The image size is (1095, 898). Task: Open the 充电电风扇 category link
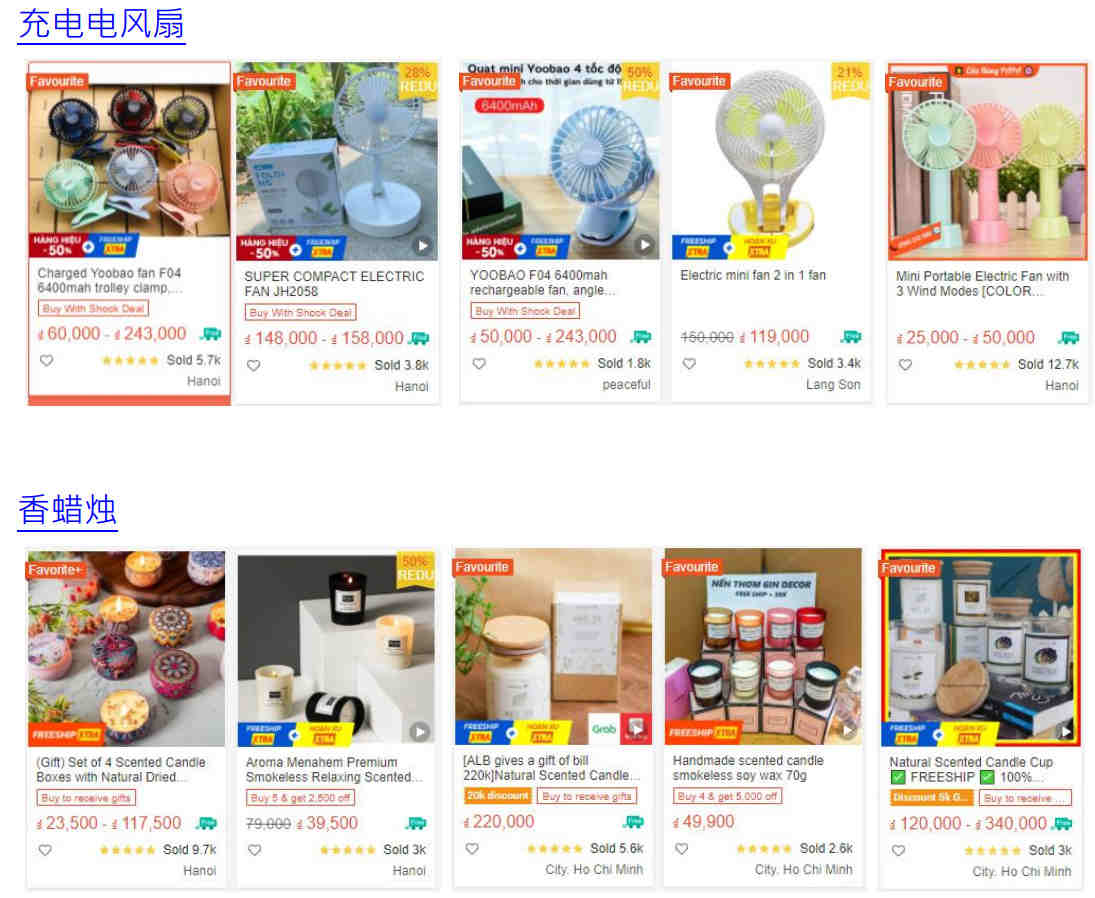[x=102, y=24]
